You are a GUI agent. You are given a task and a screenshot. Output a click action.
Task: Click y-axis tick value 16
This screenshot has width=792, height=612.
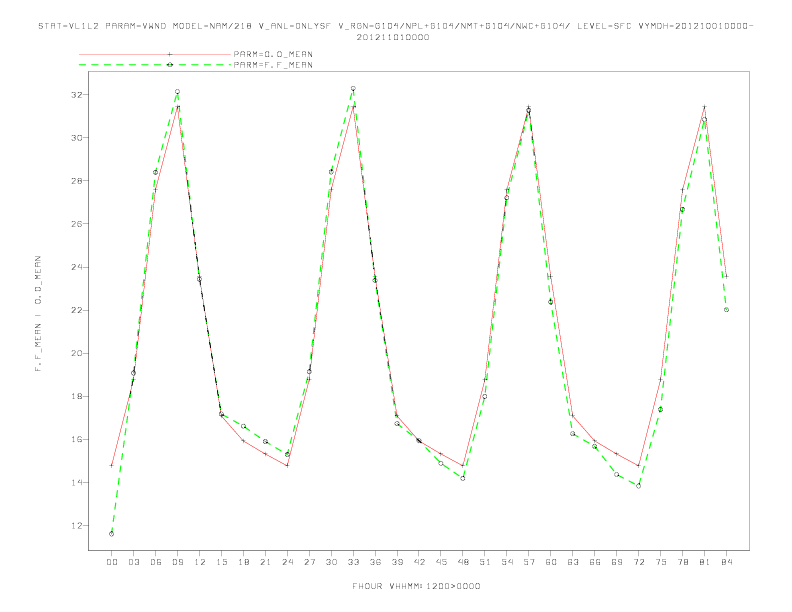coord(76,439)
